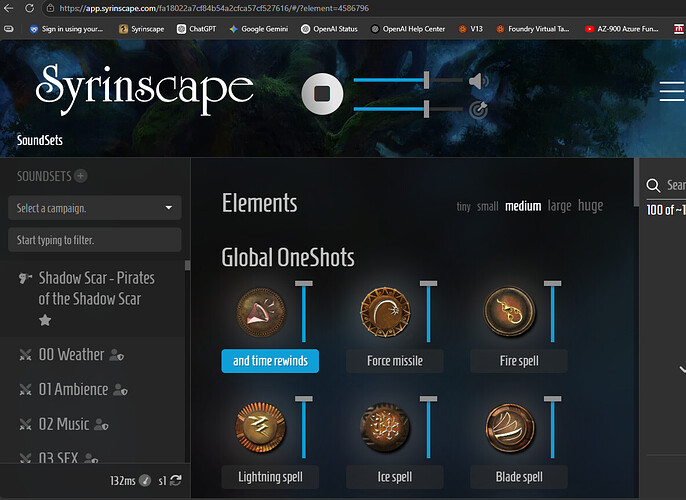
Task: Open the Syrinscape bookmark
Action: (142, 29)
